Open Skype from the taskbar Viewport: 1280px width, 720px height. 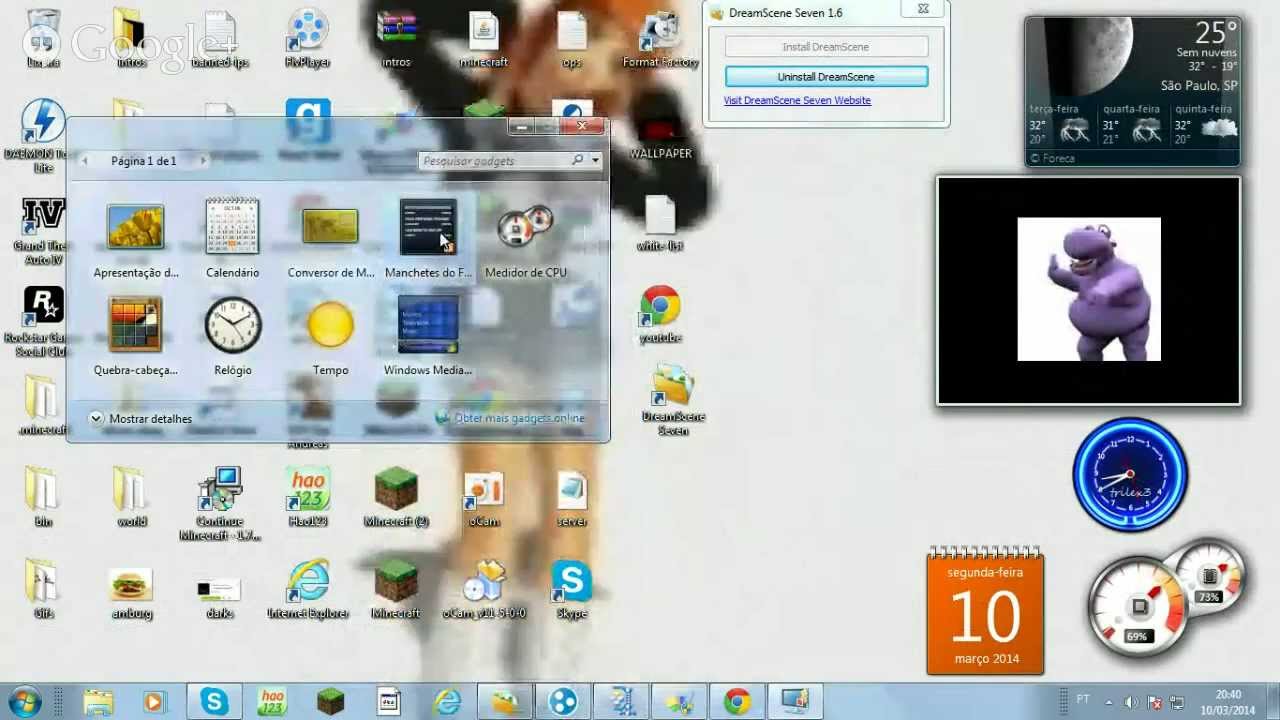(x=214, y=702)
